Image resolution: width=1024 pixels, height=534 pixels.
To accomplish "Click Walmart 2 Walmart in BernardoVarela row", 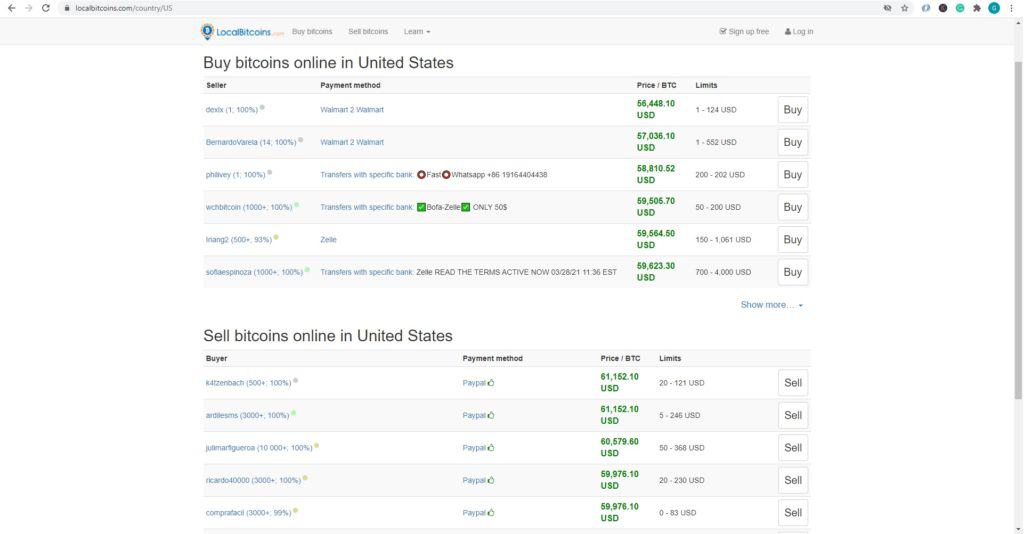I will [352, 142].
